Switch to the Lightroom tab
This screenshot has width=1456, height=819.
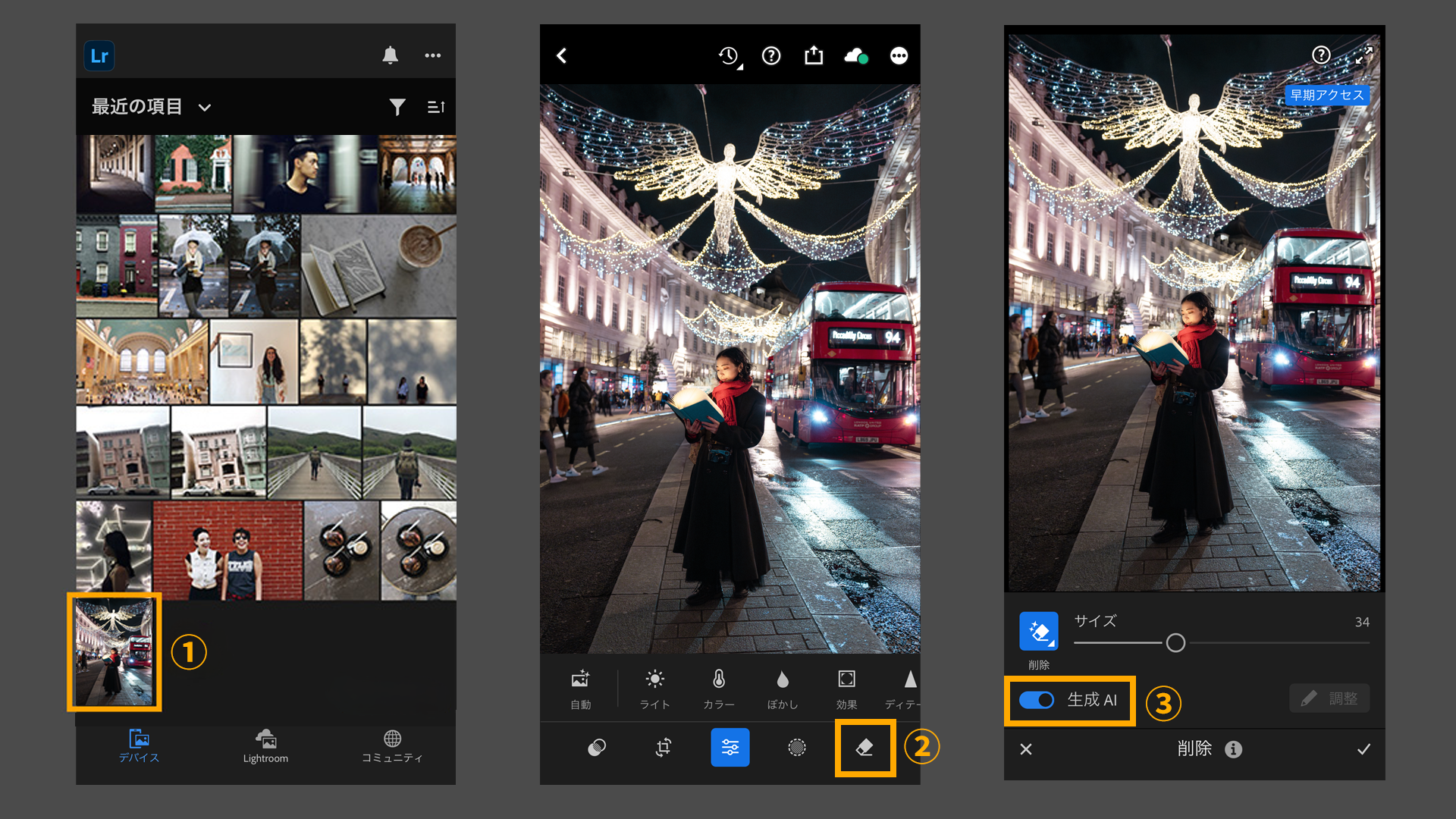(265, 746)
